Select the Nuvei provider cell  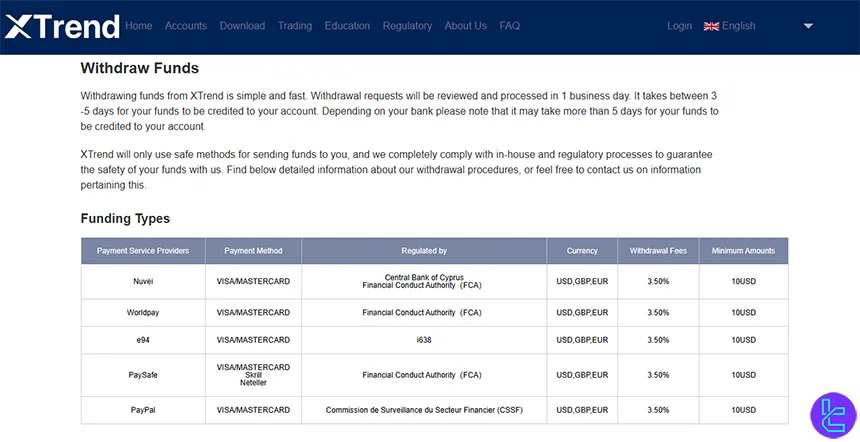143,281
